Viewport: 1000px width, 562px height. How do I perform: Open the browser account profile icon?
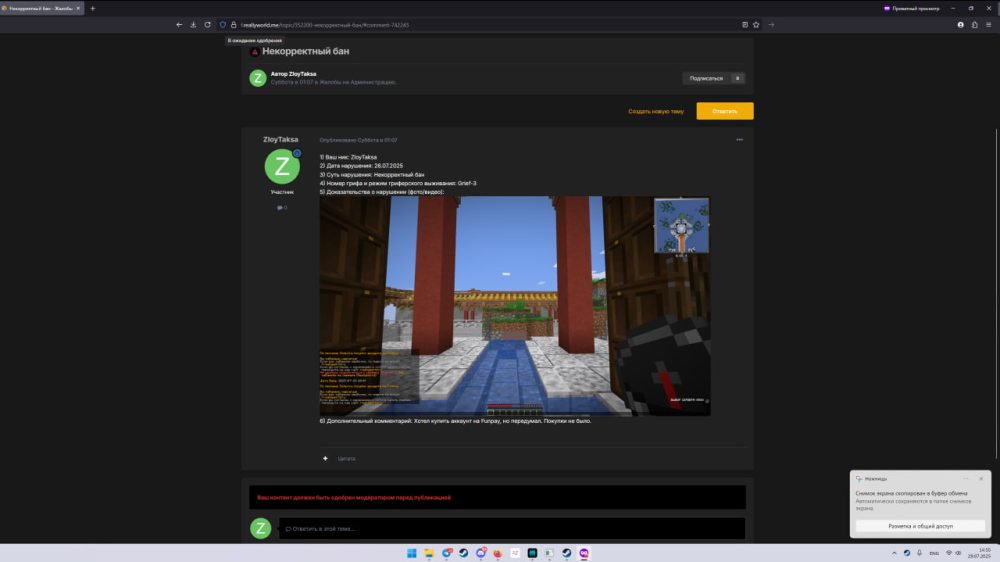(960, 25)
